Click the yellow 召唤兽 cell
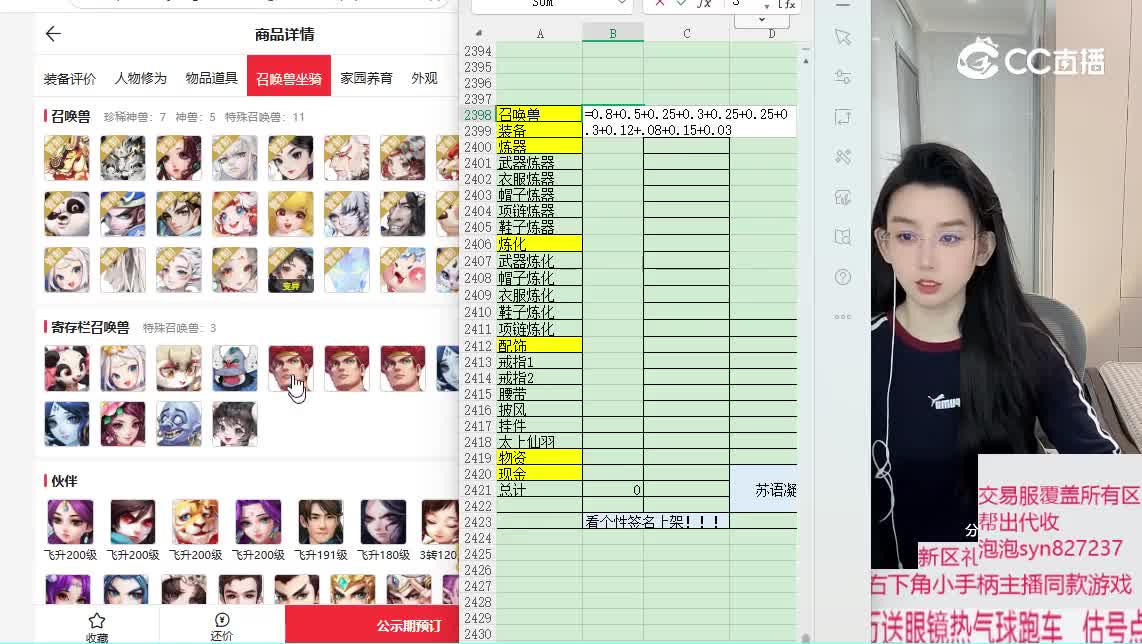 tap(539, 114)
